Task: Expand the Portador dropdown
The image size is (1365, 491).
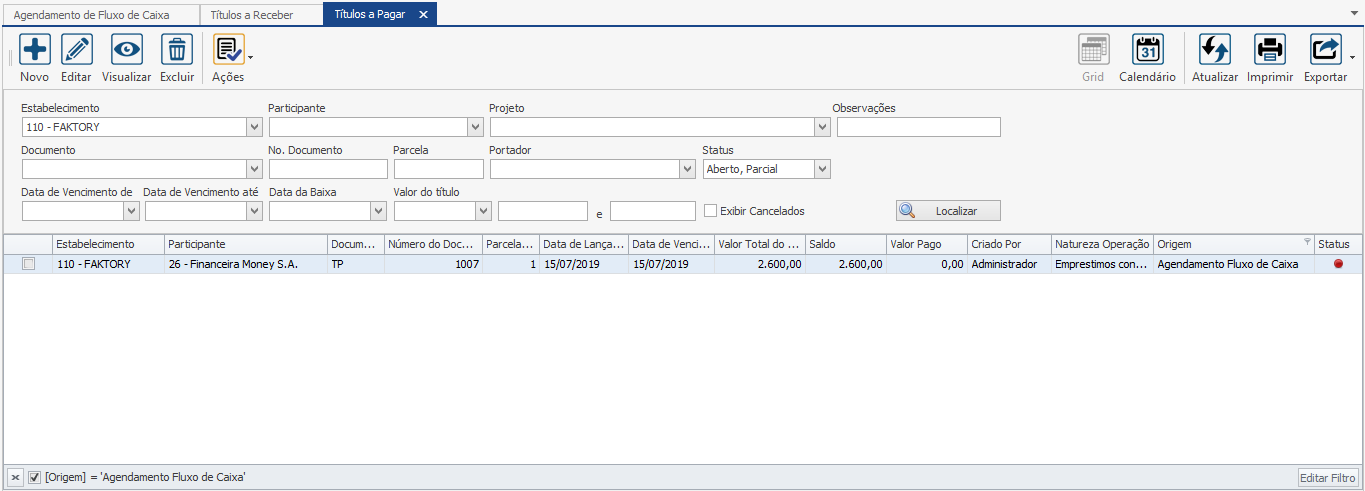Action: click(687, 169)
